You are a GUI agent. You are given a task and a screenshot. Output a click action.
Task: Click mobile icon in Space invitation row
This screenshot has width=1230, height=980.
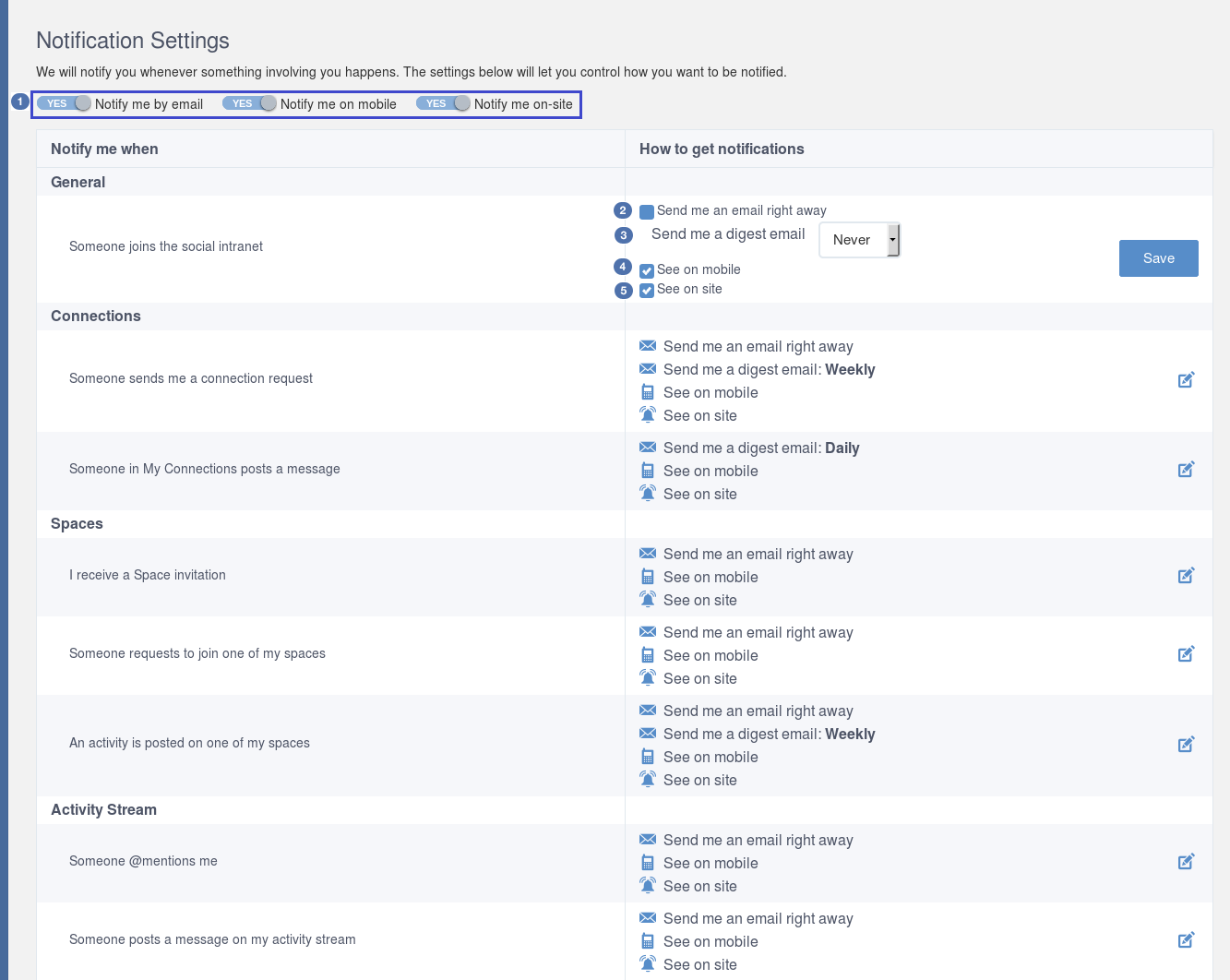click(x=648, y=577)
